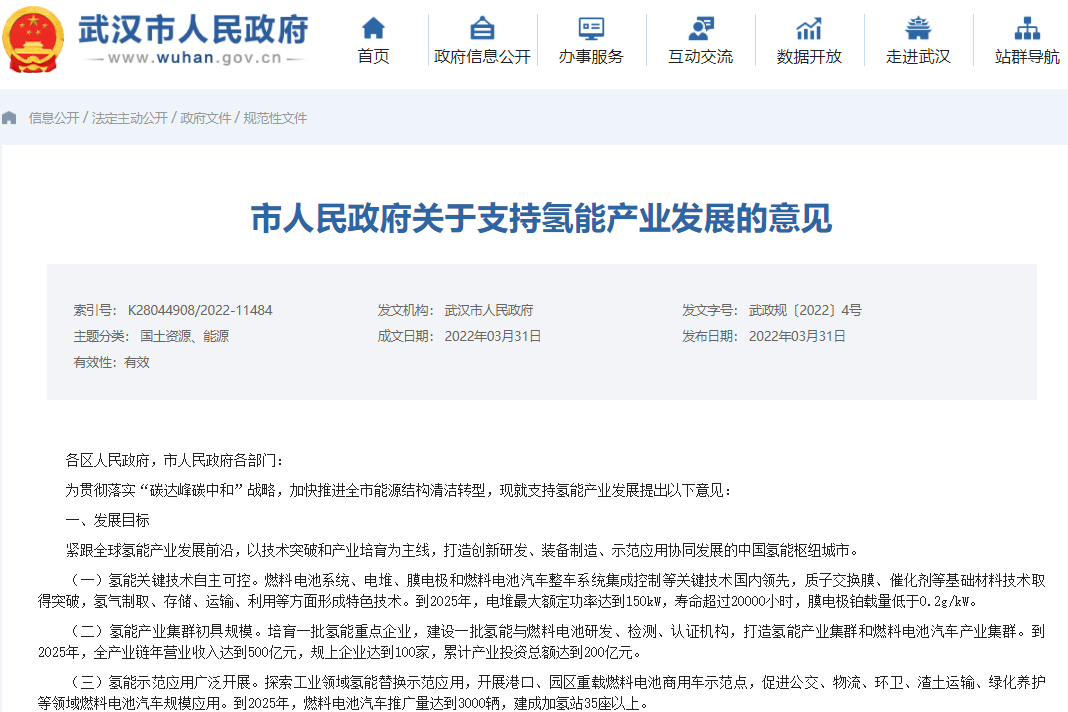Click the 互动交流 people icon
The width and height of the screenshot is (1068, 712).
tap(700, 29)
